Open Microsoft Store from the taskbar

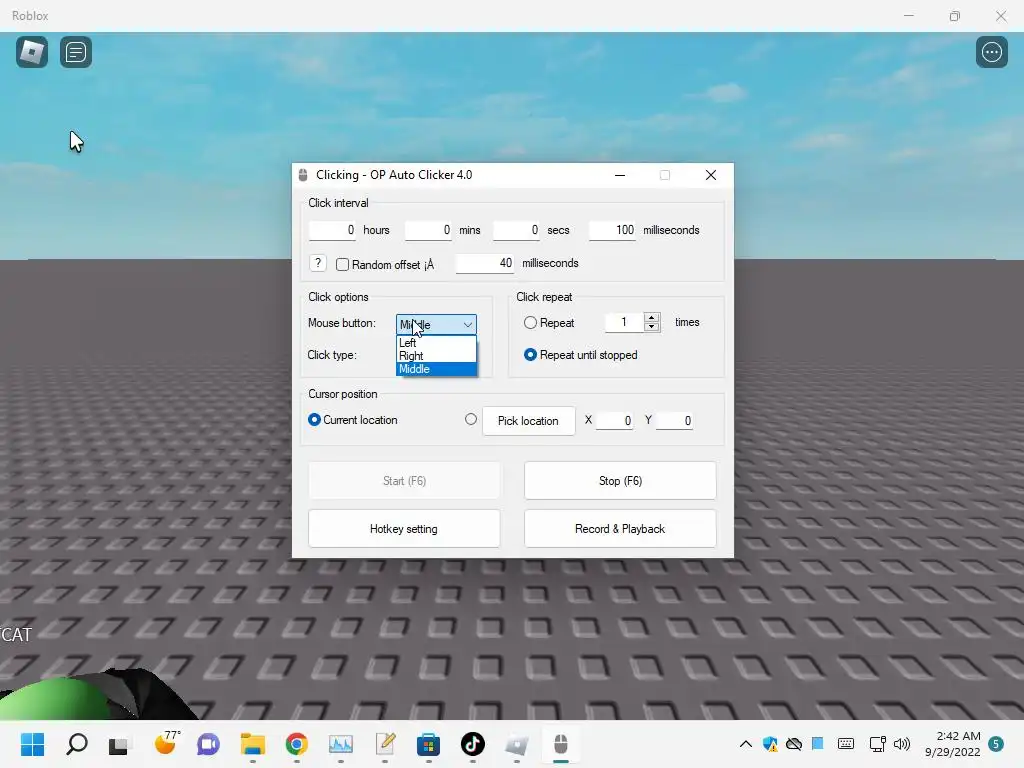point(428,744)
